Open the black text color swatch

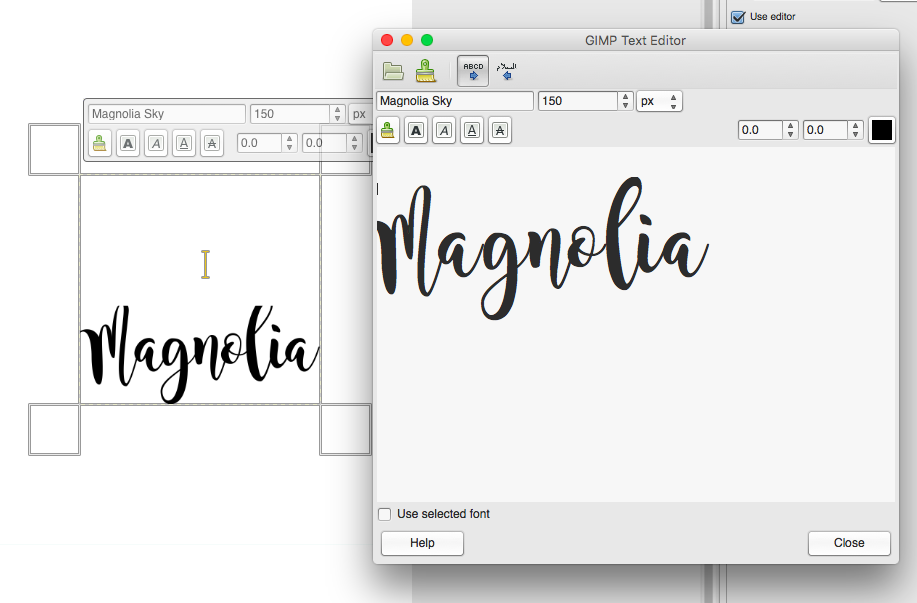point(882,130)
